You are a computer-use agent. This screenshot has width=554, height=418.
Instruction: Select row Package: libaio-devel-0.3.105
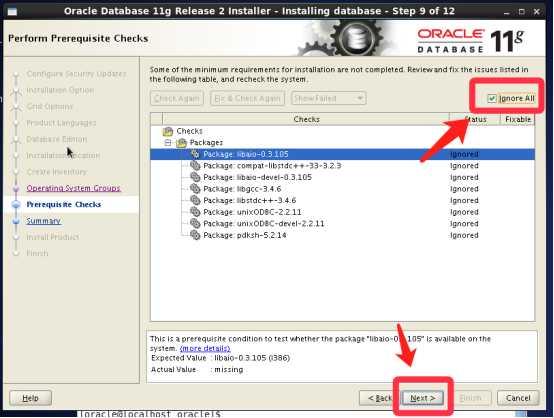pos(342,177)
